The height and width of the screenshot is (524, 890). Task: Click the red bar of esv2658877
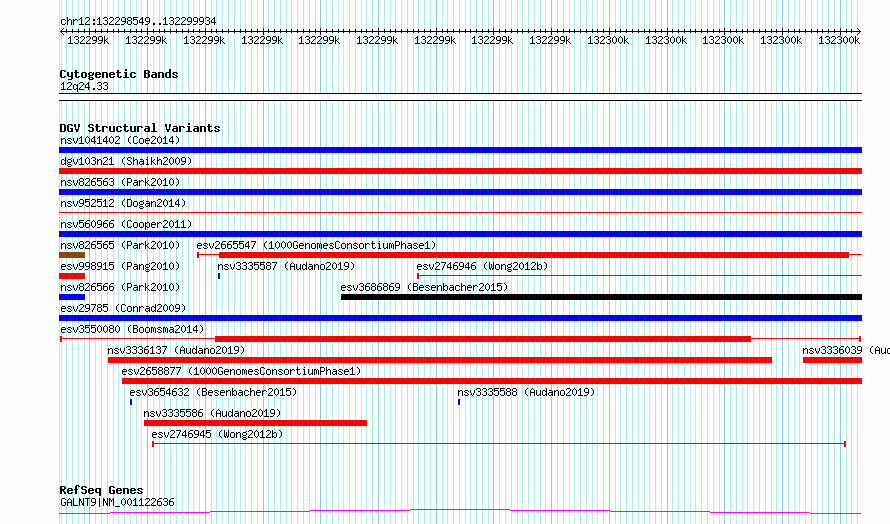492,381
